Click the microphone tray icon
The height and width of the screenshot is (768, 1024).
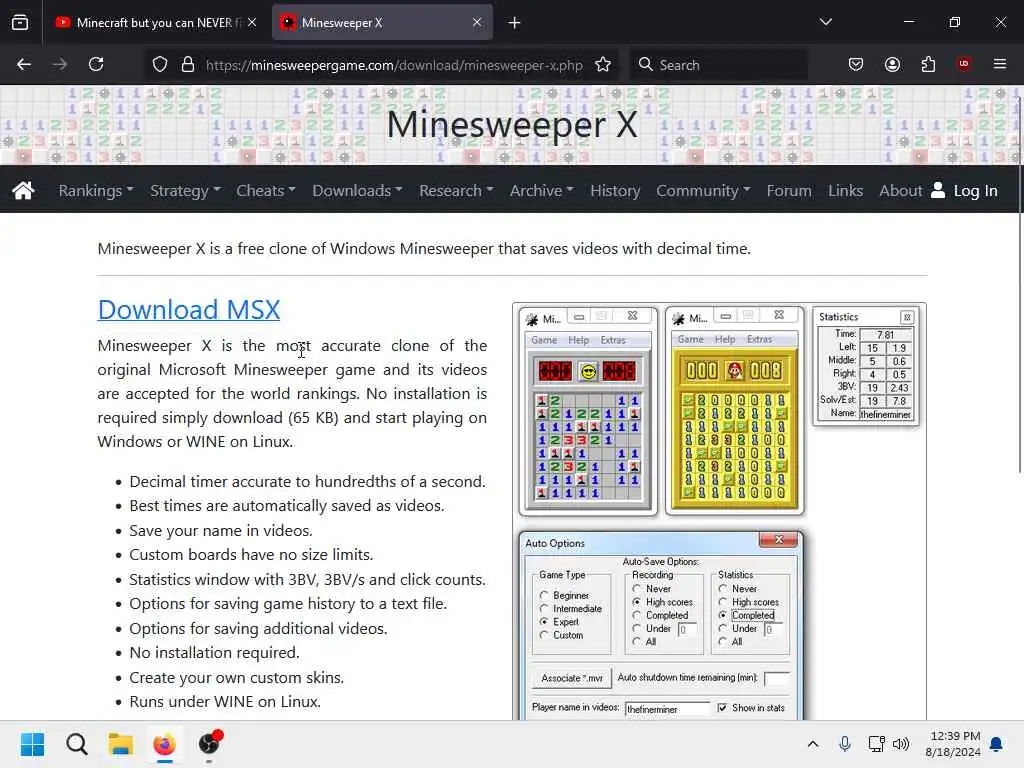pos(844,744)
